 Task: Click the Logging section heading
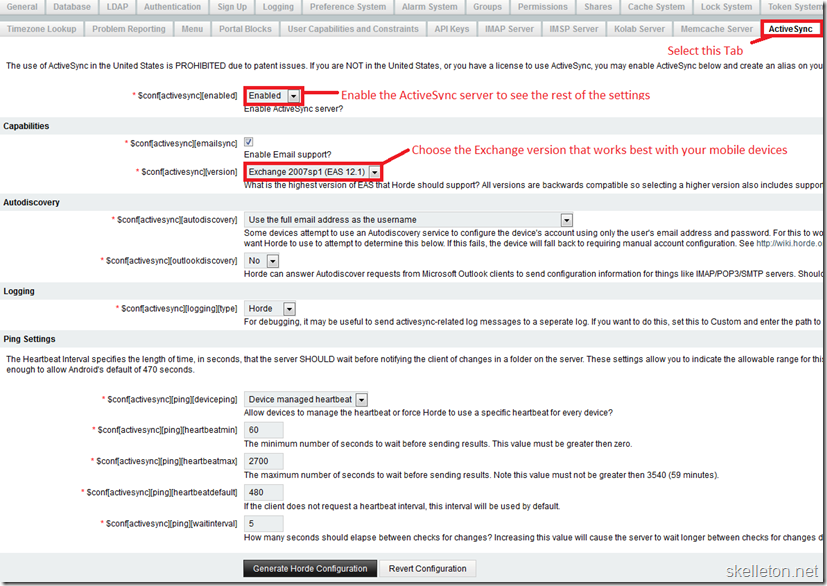tap(19, 291)
